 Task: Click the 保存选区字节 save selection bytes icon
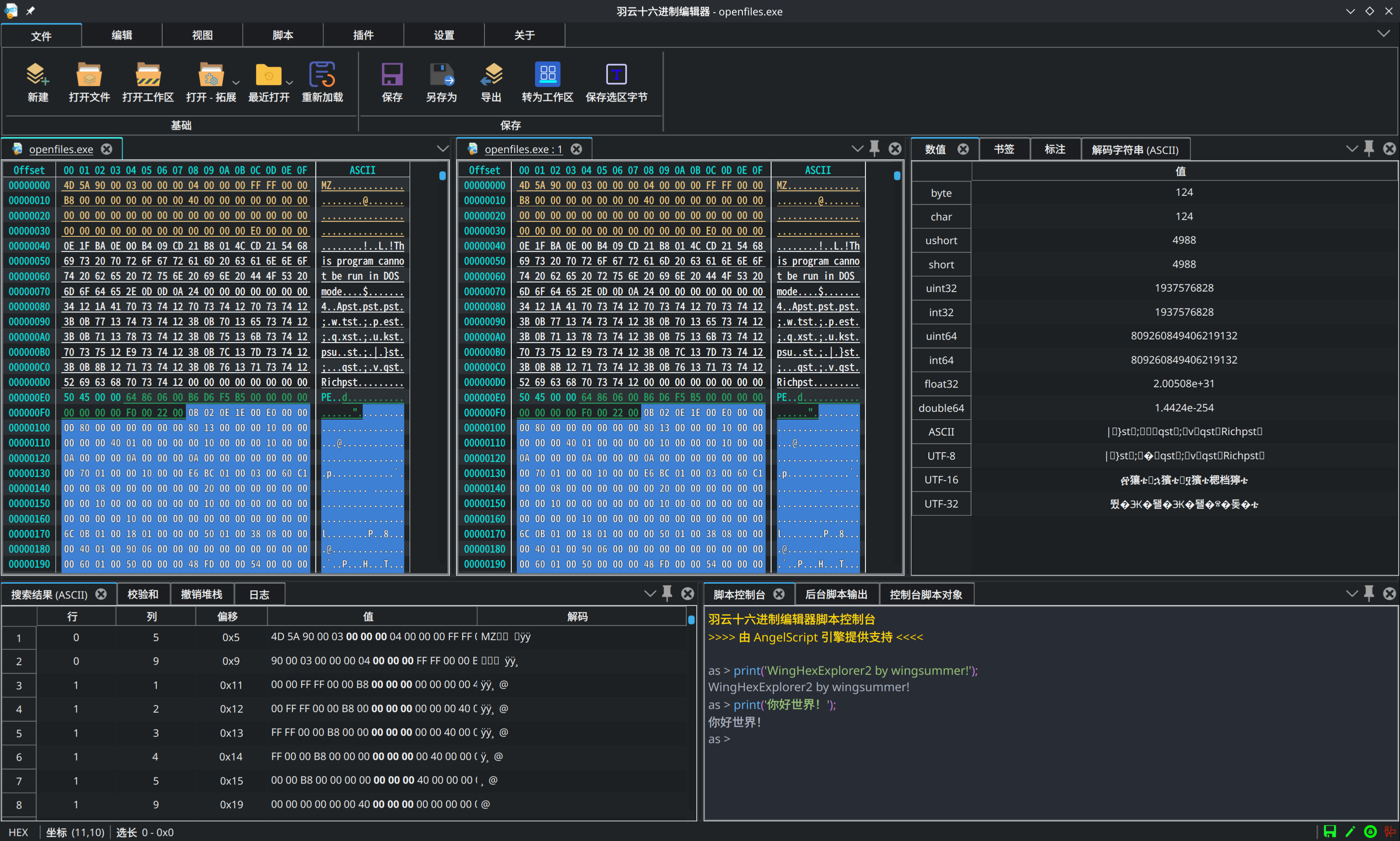[616, 75]
